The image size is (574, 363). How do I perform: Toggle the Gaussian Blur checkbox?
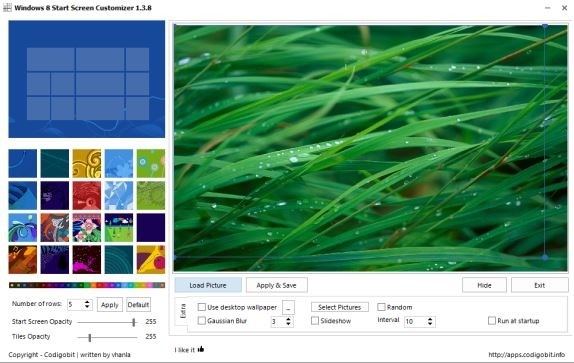pyautogui.click(x=201, y=321)
